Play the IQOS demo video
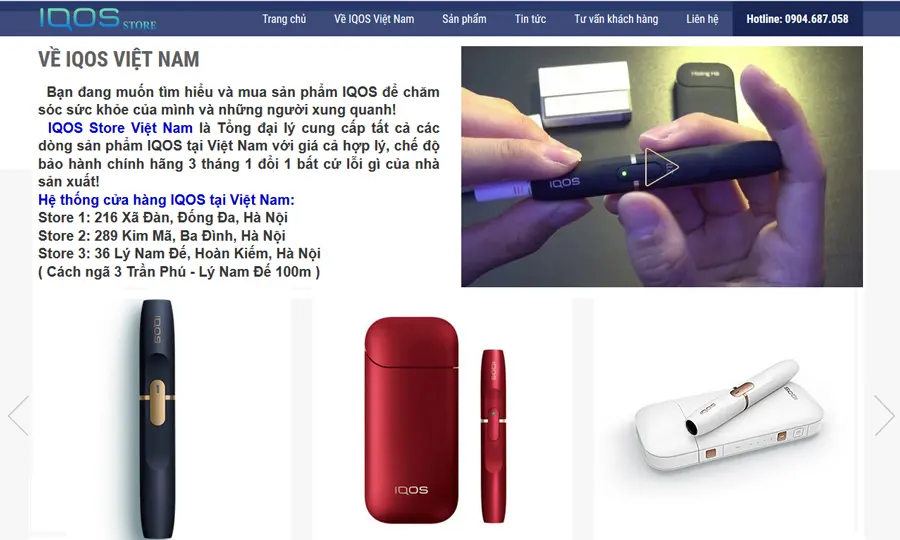900x540 pixels. point(661,167)
